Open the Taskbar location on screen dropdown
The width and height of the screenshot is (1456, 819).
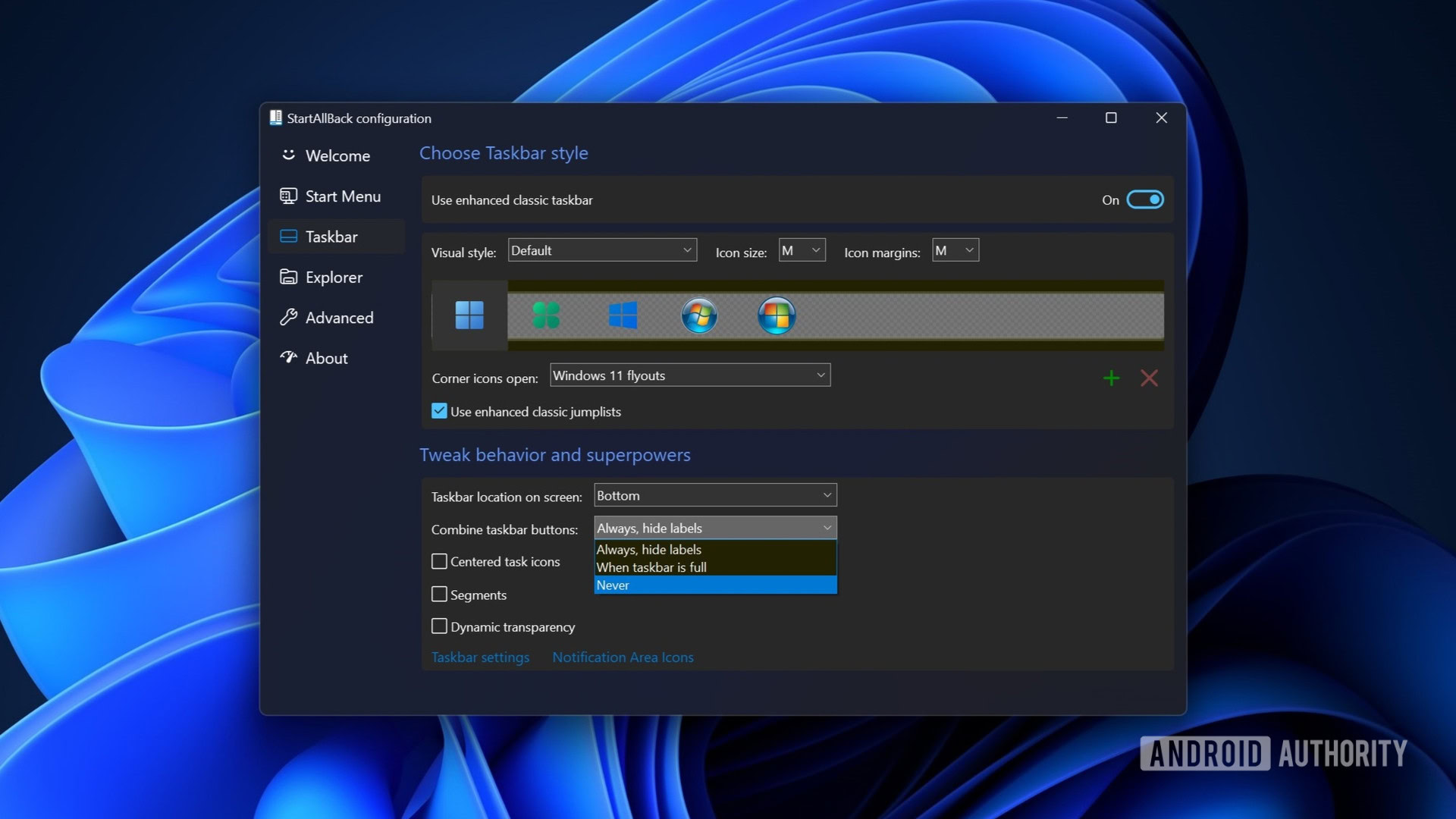[x=713, y=495]
